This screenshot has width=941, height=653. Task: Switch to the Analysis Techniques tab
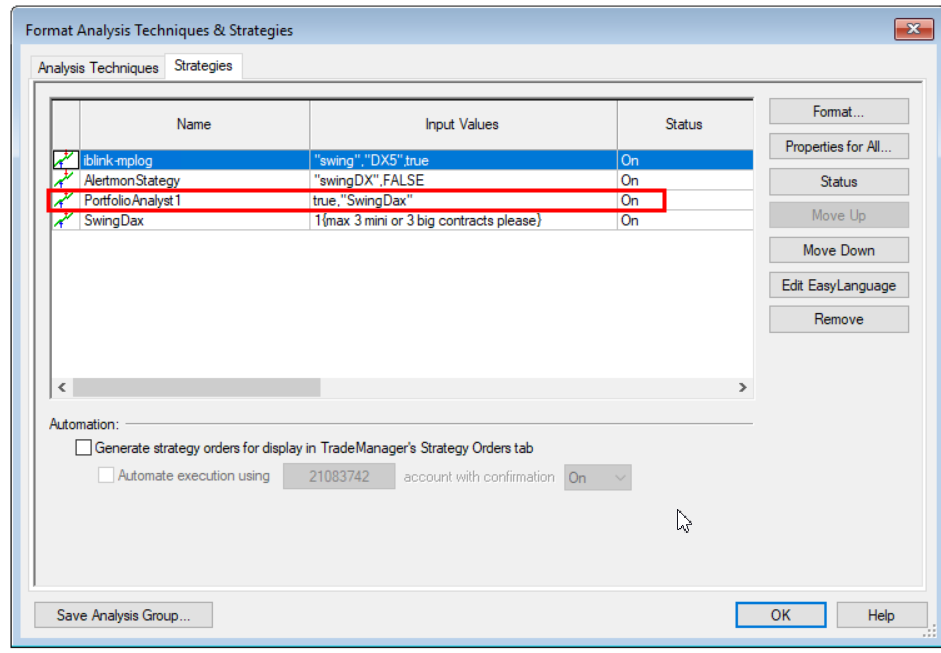pos(98,68)
